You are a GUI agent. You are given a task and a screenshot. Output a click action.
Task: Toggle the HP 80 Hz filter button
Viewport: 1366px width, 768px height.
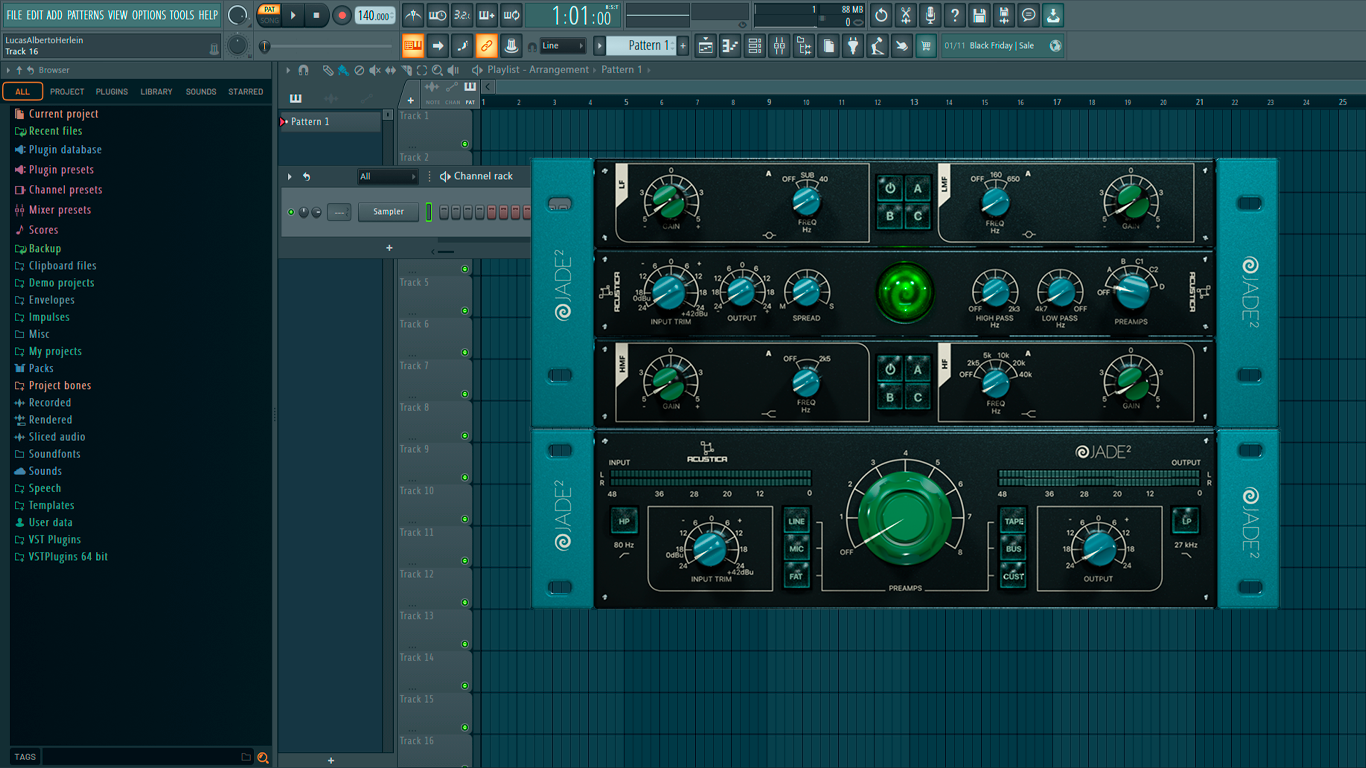pos(624,521)
